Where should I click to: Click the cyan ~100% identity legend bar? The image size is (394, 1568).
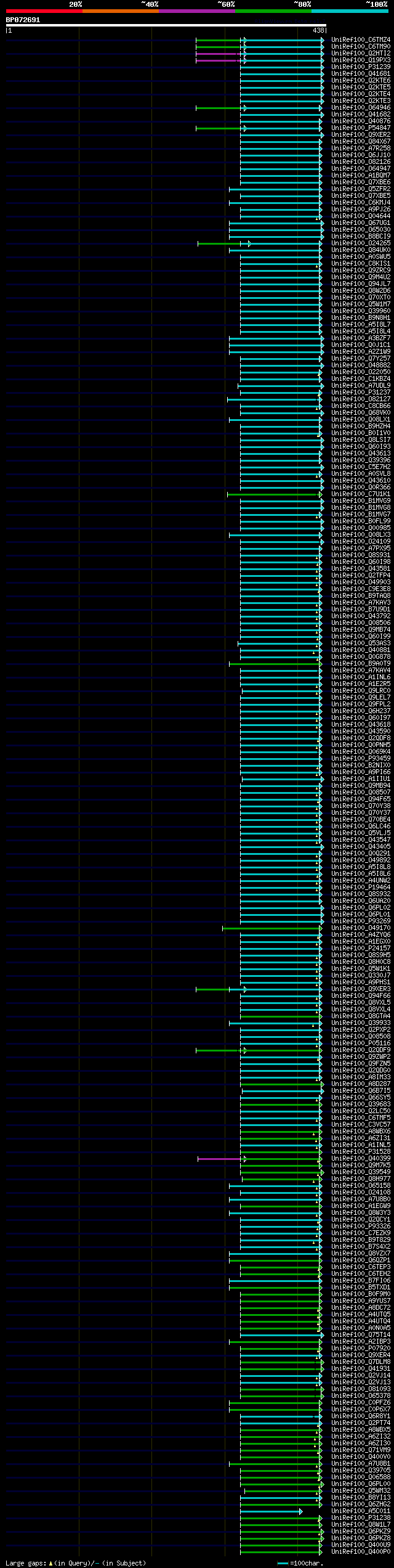pos(349,11)
